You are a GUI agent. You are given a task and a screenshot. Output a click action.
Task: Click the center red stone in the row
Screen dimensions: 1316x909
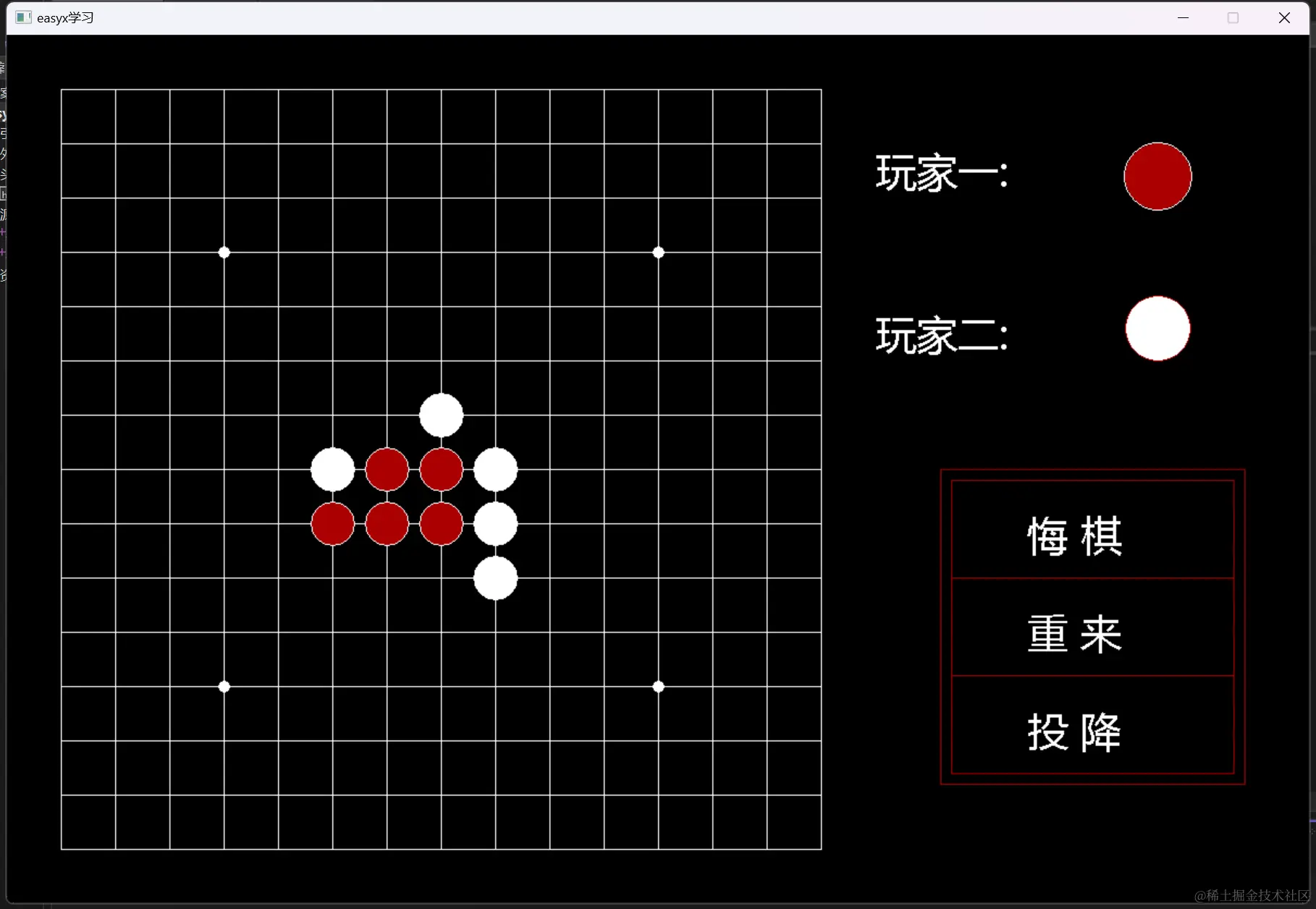[x=387, y=524]
